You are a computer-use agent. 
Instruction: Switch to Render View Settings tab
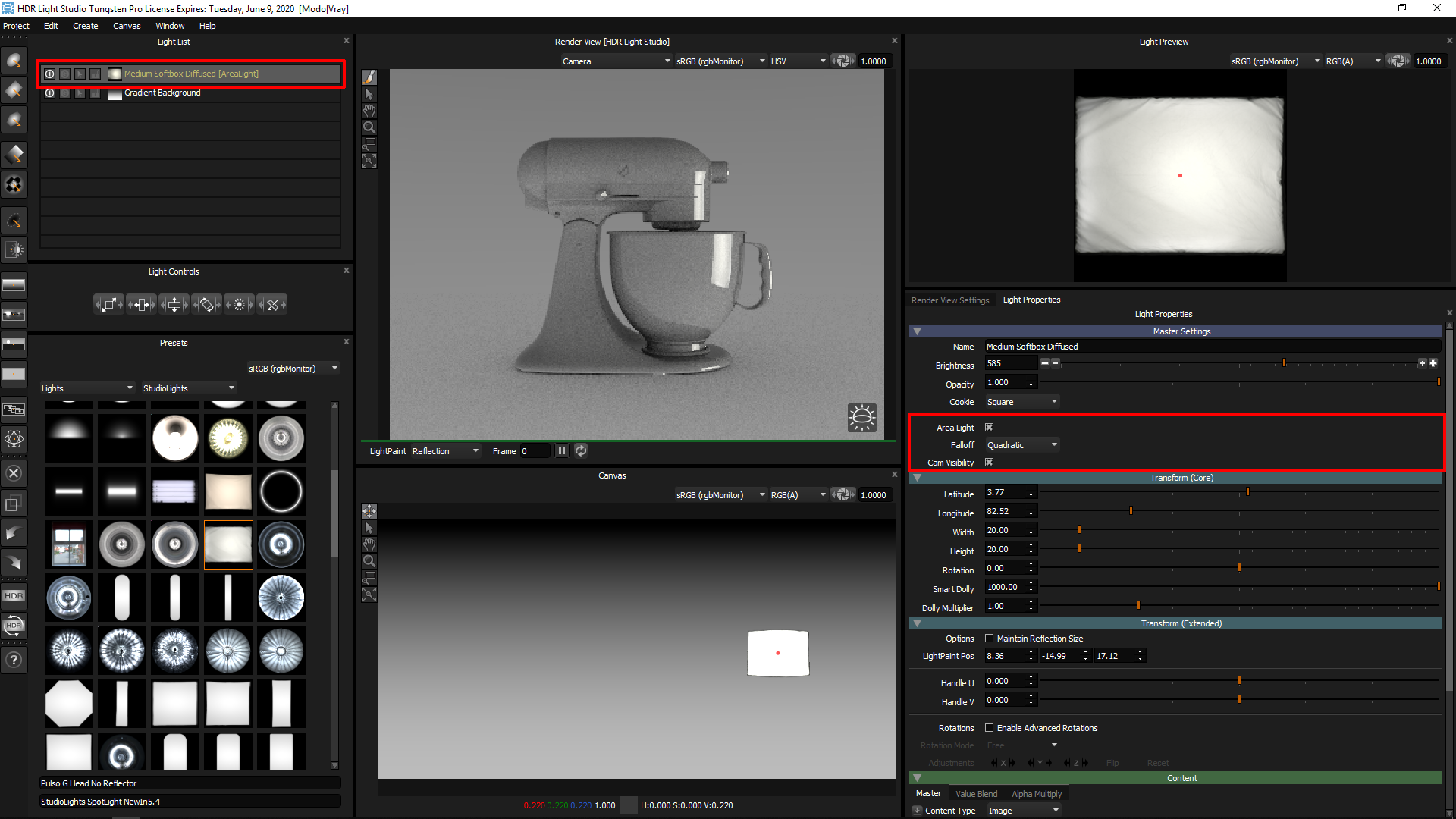[x=949, y=301]
